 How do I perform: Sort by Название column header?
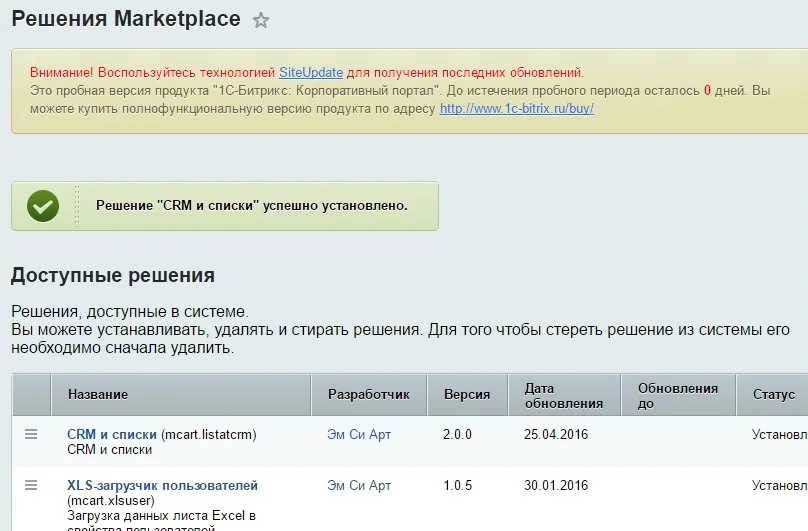[x=98, y=395]
